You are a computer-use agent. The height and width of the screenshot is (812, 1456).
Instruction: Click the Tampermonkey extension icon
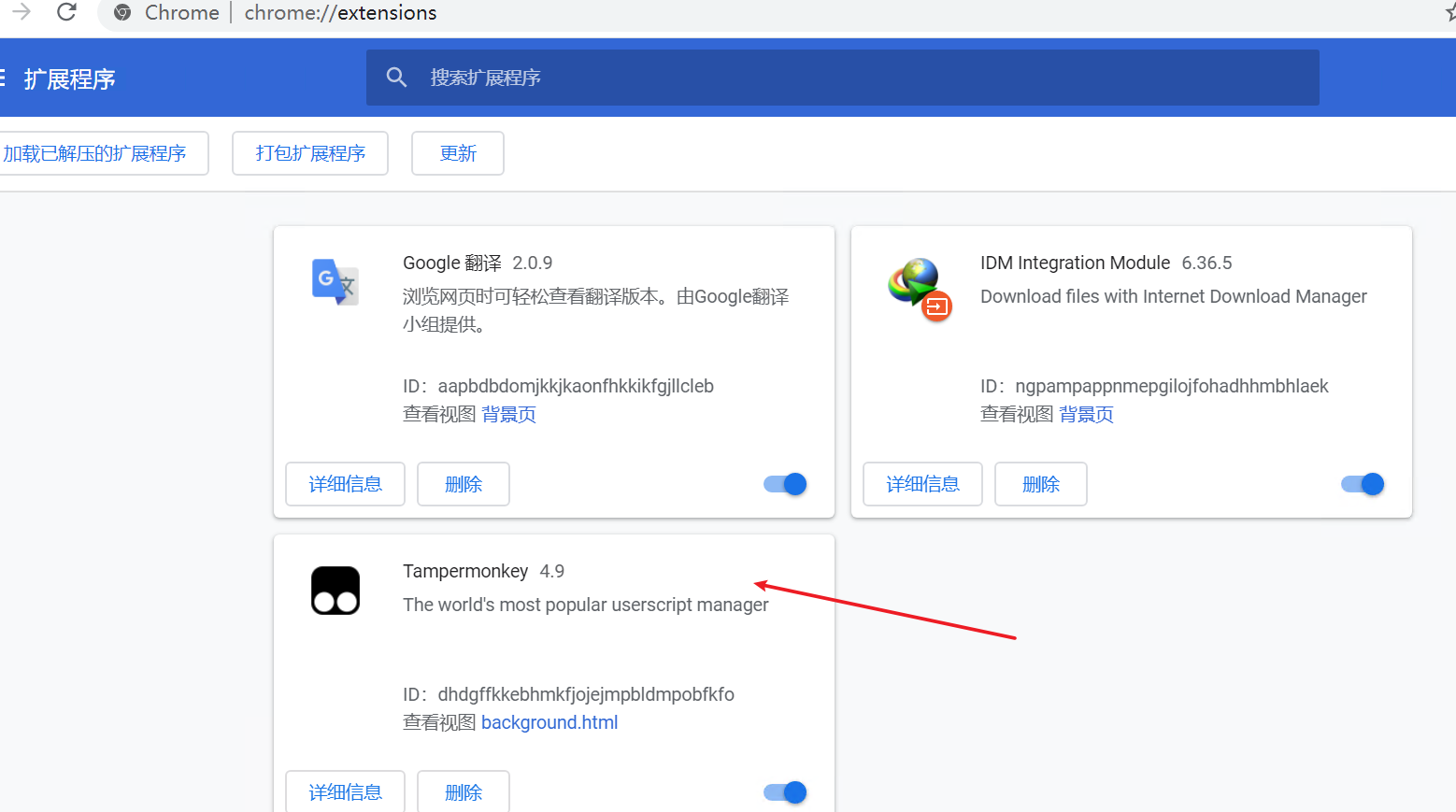point(335,591)
